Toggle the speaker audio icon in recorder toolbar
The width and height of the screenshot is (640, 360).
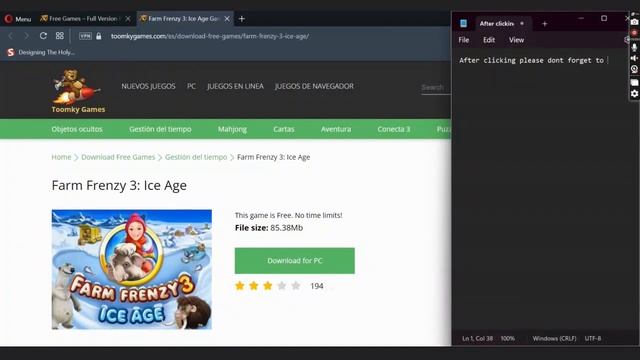(634, 58)
